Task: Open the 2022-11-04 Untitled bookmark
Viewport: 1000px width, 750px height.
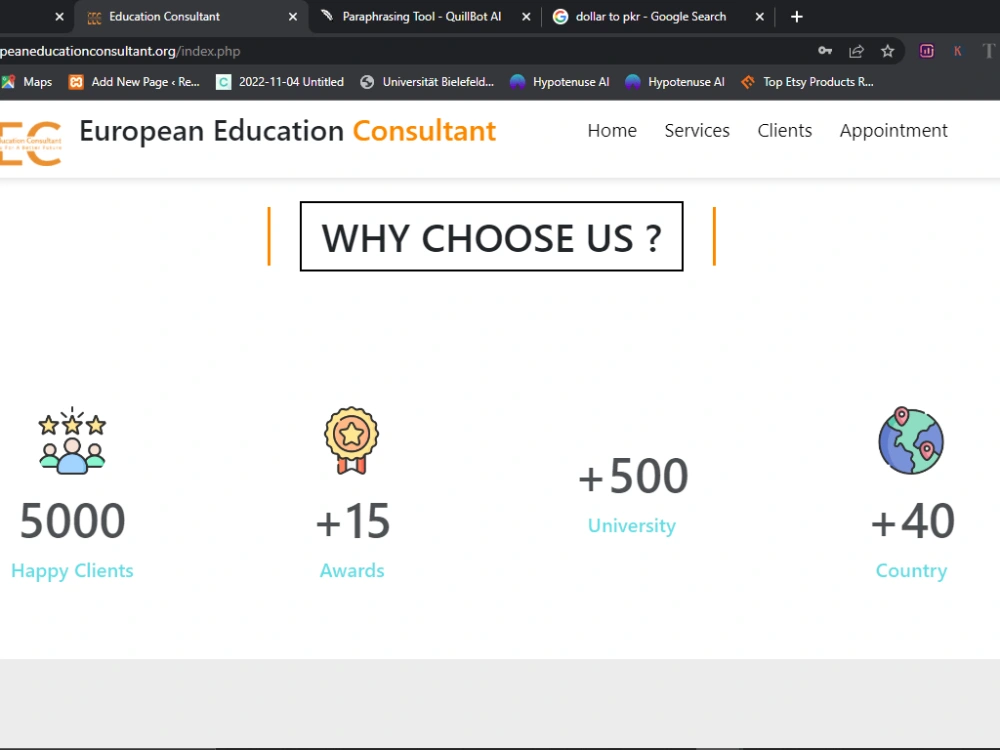Action: click(280, 82)
